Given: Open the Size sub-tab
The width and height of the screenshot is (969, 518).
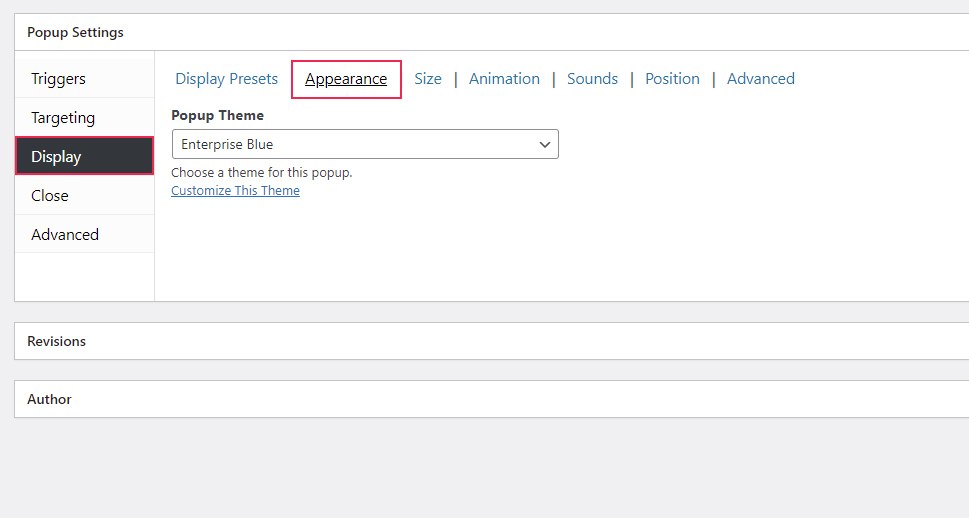Looking at the screenshot, I should tap(428, 79).
